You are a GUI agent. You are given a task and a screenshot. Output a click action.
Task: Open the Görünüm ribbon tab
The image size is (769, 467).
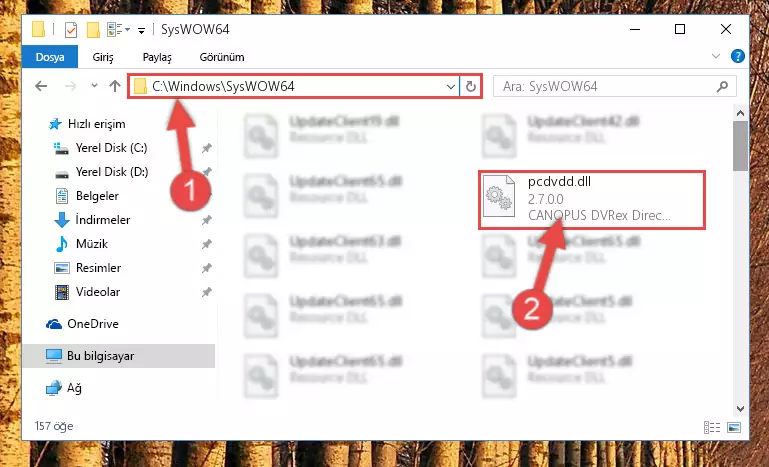click(222, 57)
